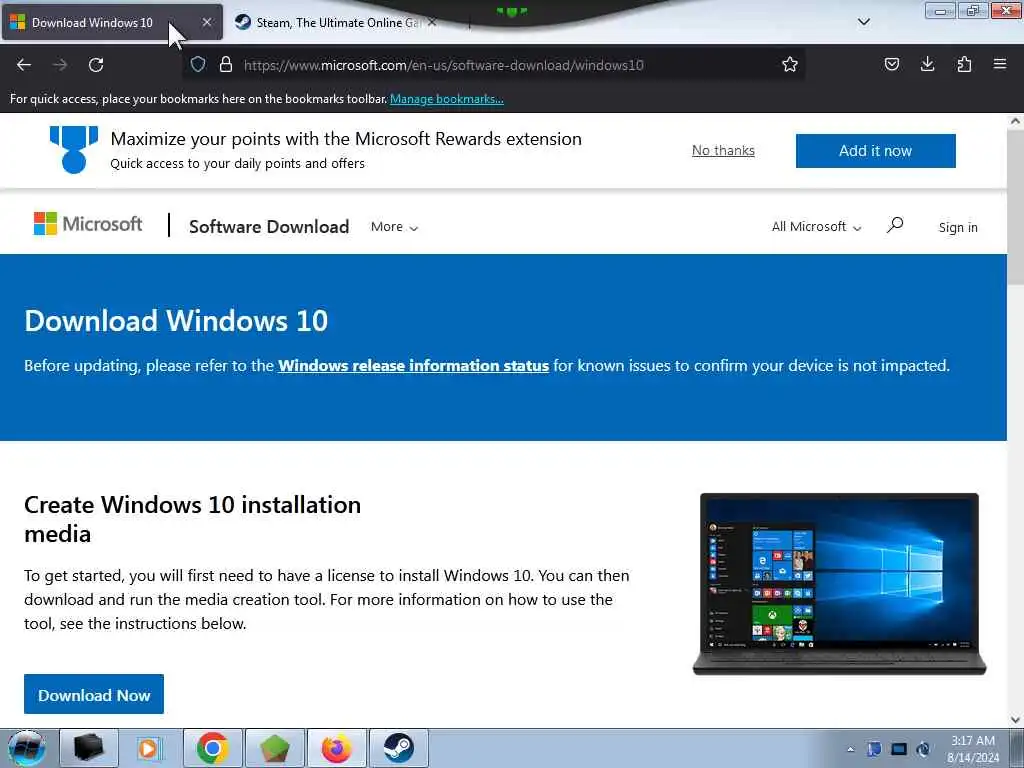Open the Manage bookmarks link
This screenshot has width=1024, height=768.
point(447,99)
